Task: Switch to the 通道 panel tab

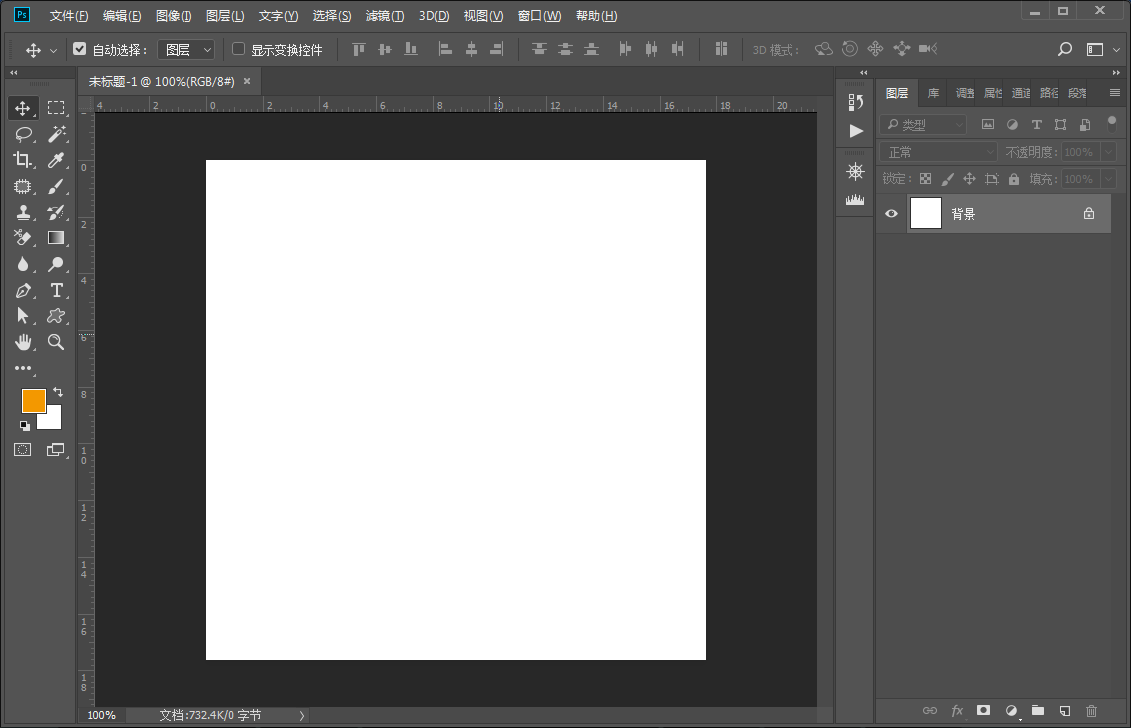Action: pos(1021,93)
